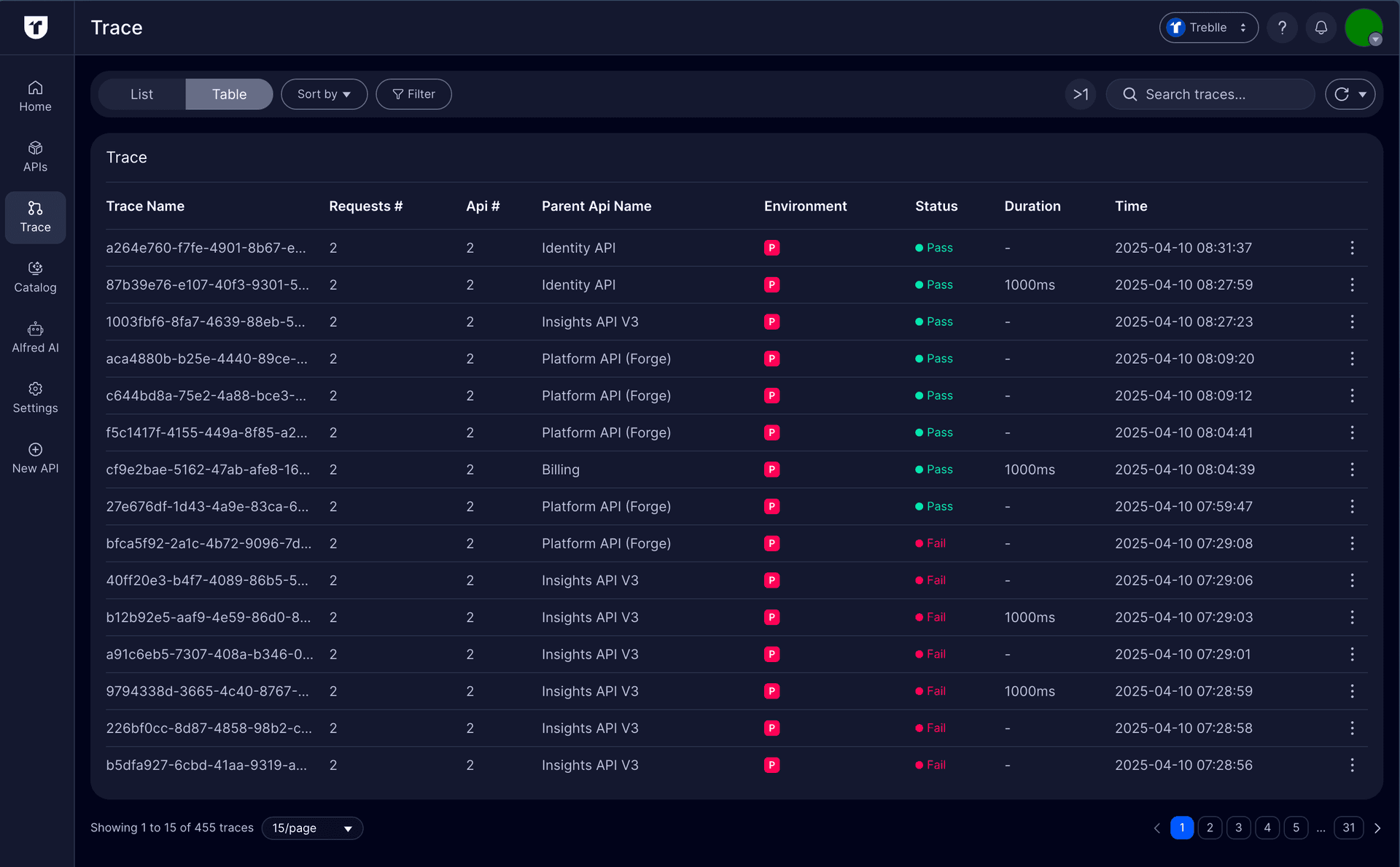Image resolution: width=1400 pixels, height=867 pixels.
Task: Open row menu for trace a91c6eb5-7307
Action: point(1352,654)
